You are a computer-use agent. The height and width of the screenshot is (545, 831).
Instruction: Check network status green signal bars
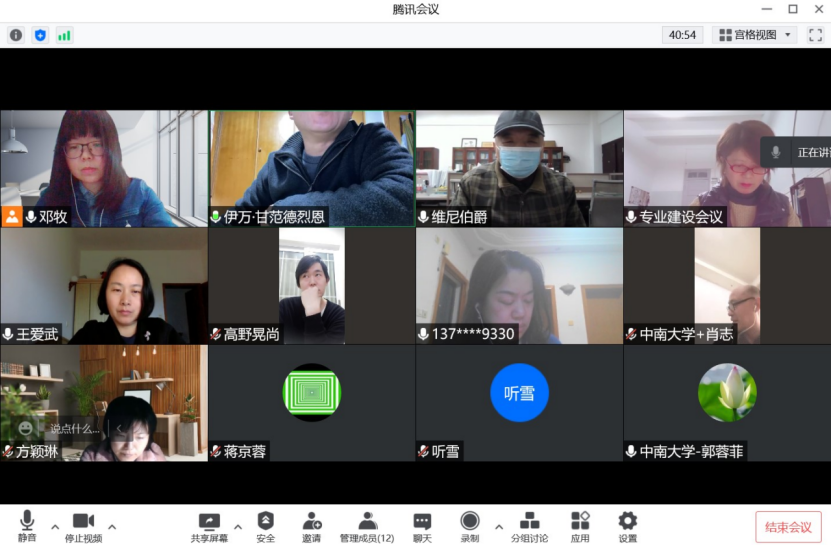[64, 35]
